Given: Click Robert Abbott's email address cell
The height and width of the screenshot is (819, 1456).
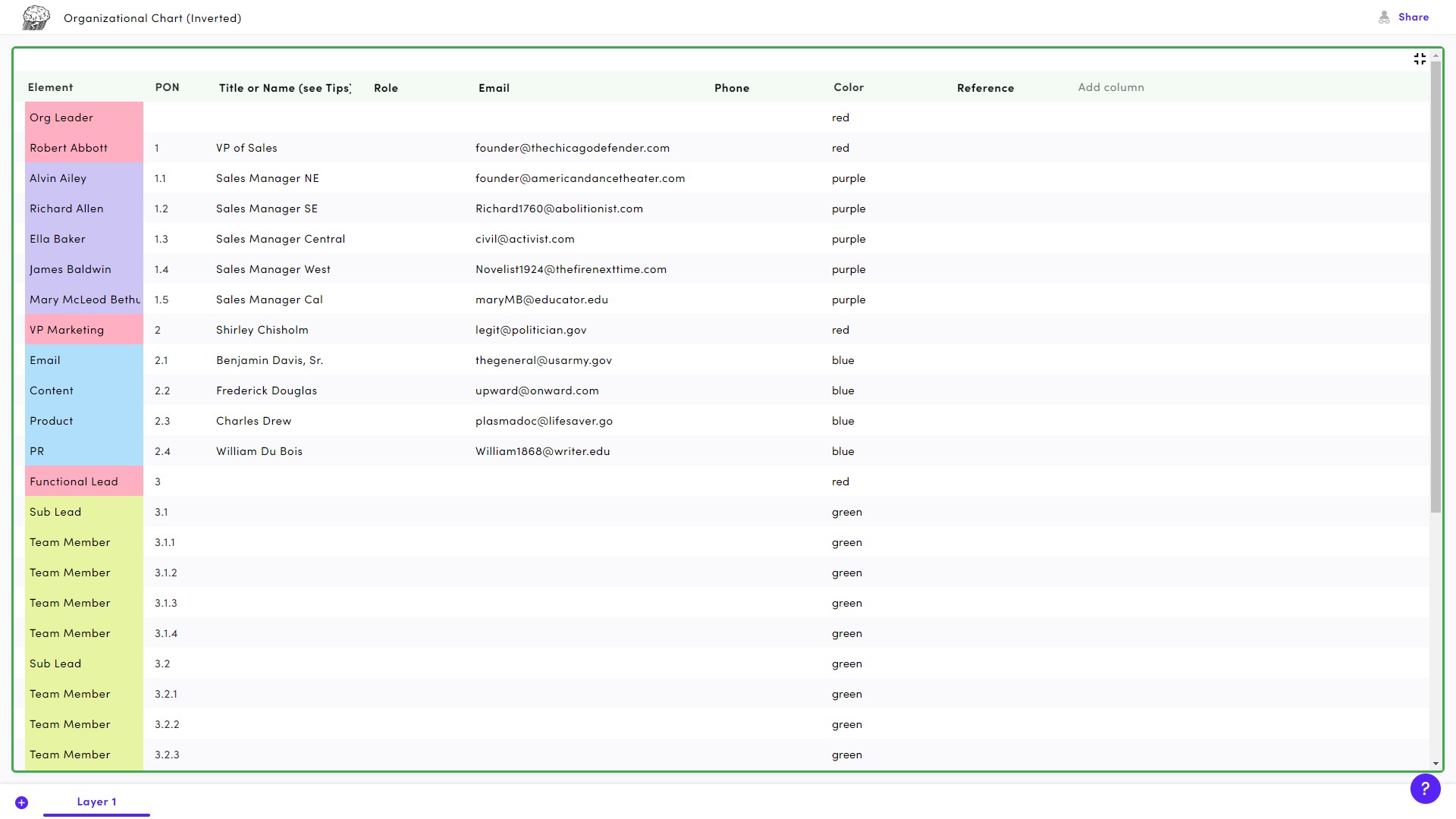Looking at the screenshot, I should [573, 148].
